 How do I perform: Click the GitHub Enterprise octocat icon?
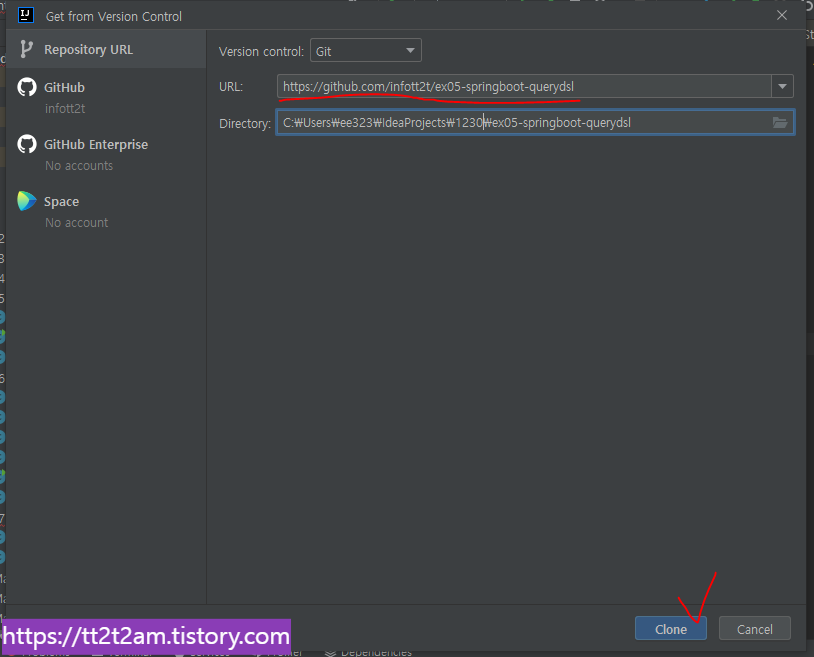[27, 144]
